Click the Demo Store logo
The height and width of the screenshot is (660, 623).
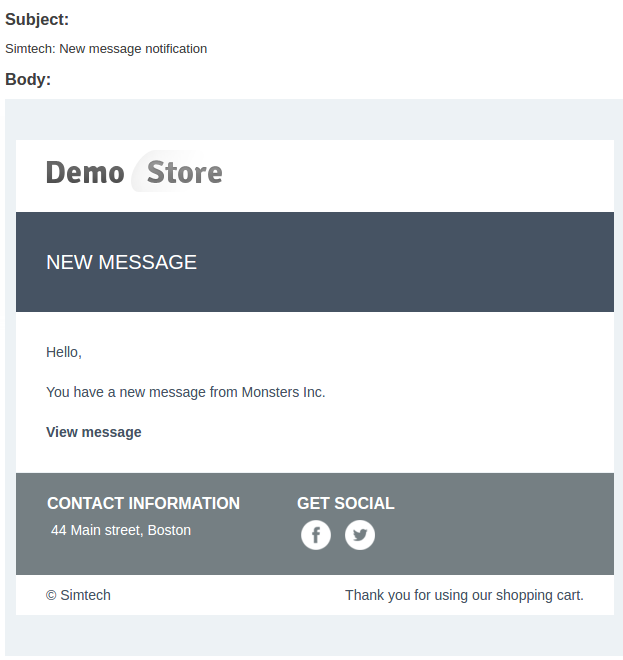point(134,172)
